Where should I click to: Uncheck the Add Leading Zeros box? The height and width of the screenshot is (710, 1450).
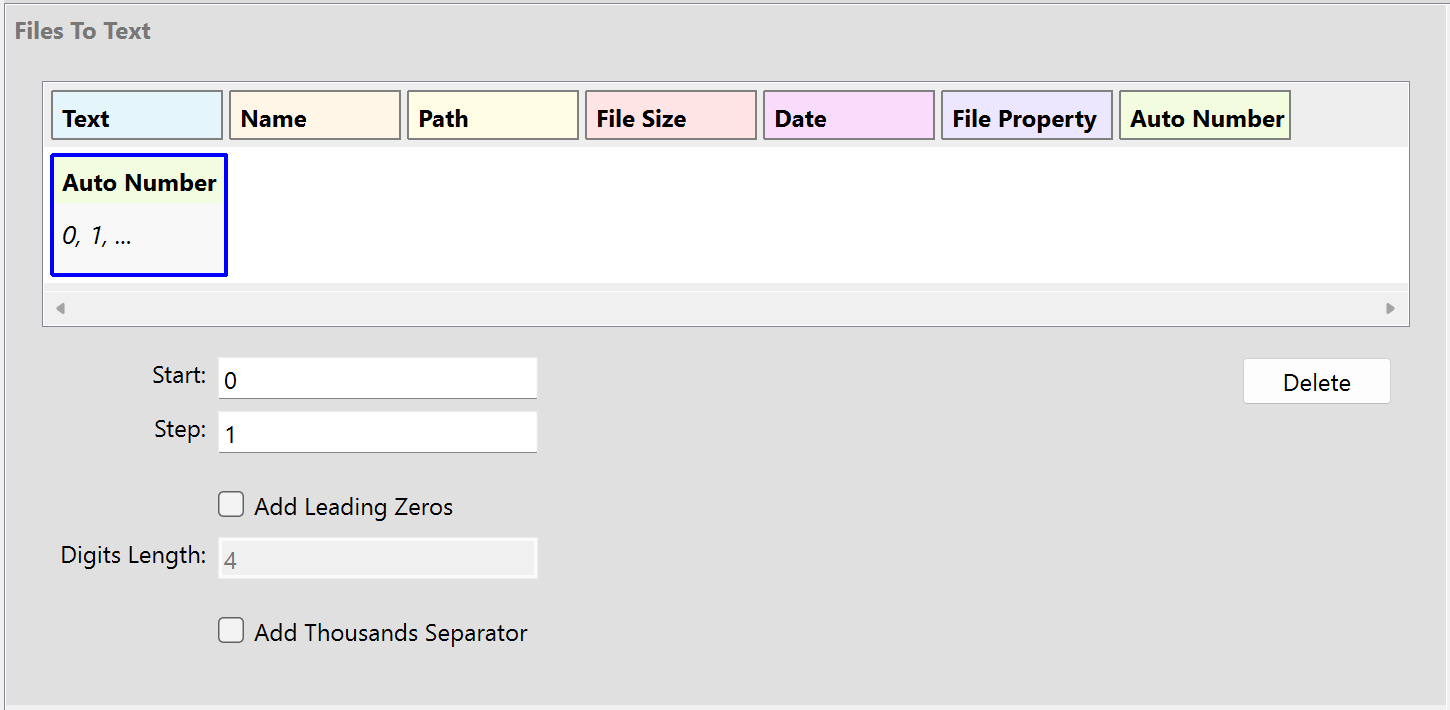[231, 504]
